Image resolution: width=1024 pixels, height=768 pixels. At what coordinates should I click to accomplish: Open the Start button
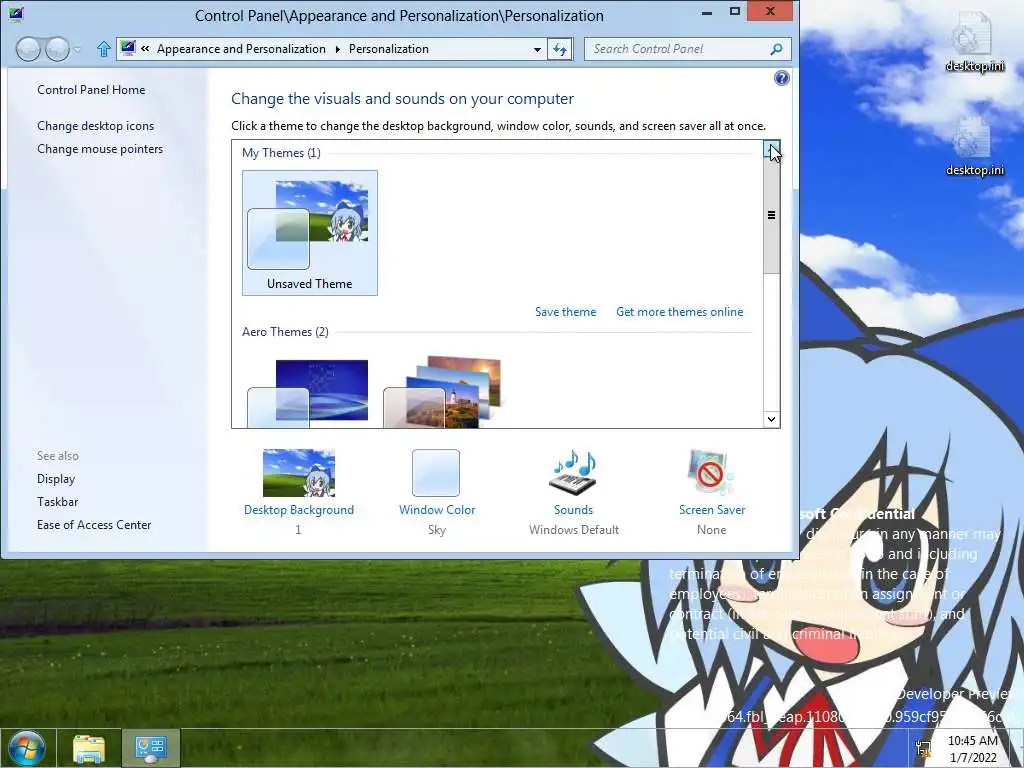pos(27,748)
